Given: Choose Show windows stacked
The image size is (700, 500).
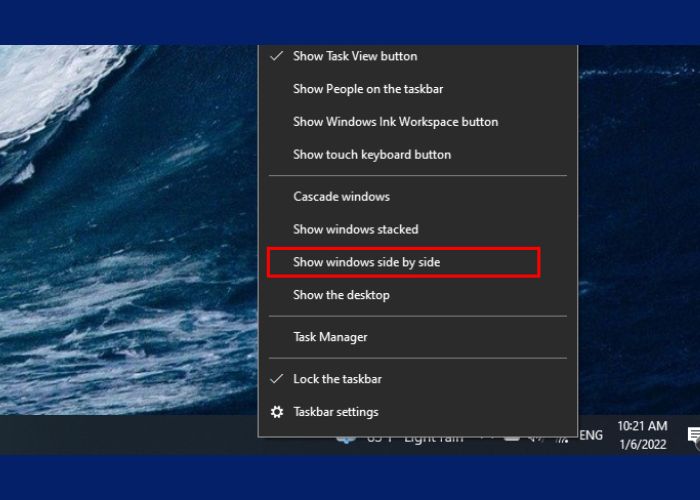Looking at the screenshot, I should [355, 230].
